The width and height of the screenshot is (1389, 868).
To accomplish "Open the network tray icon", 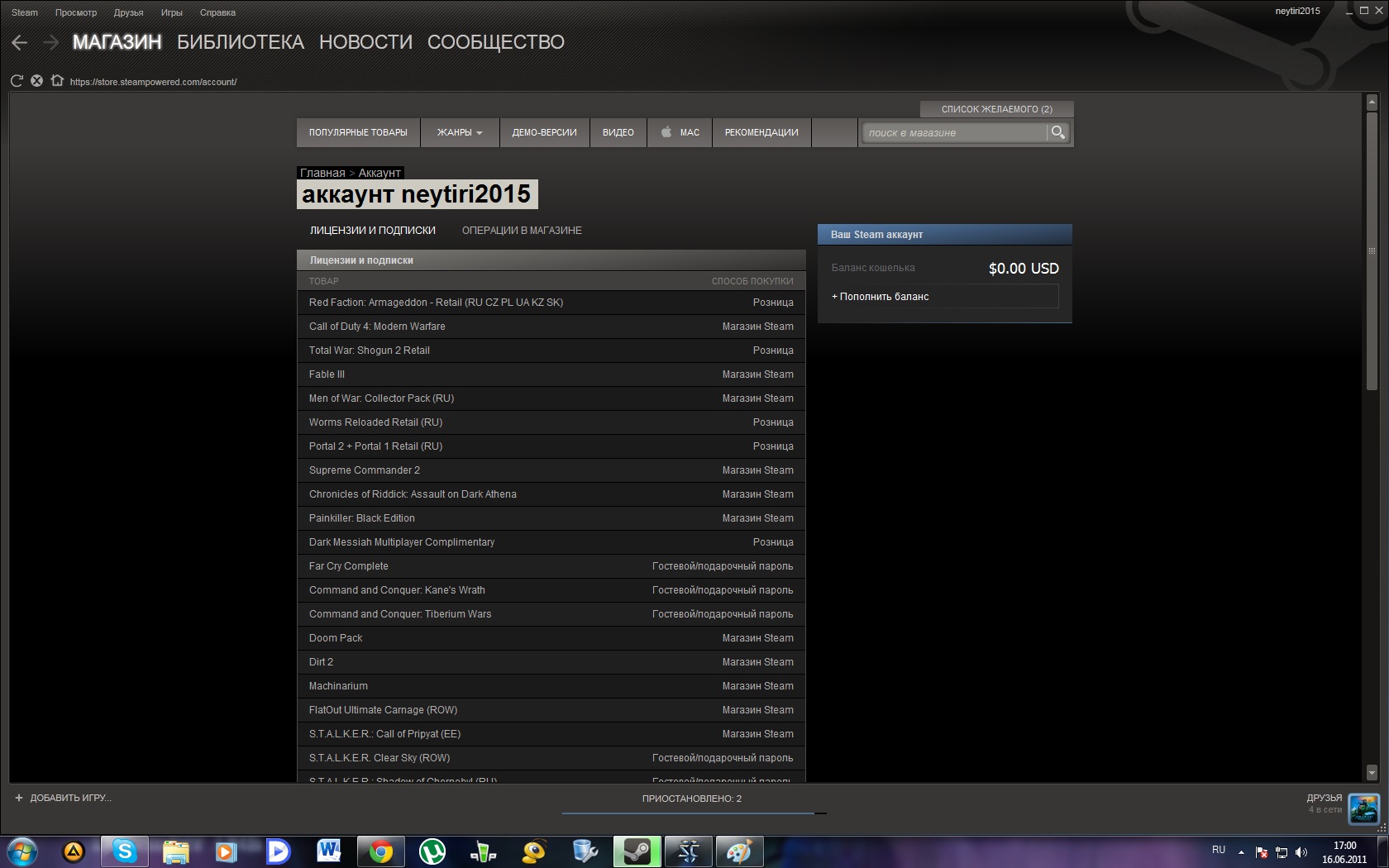I will pos(1282,851).
